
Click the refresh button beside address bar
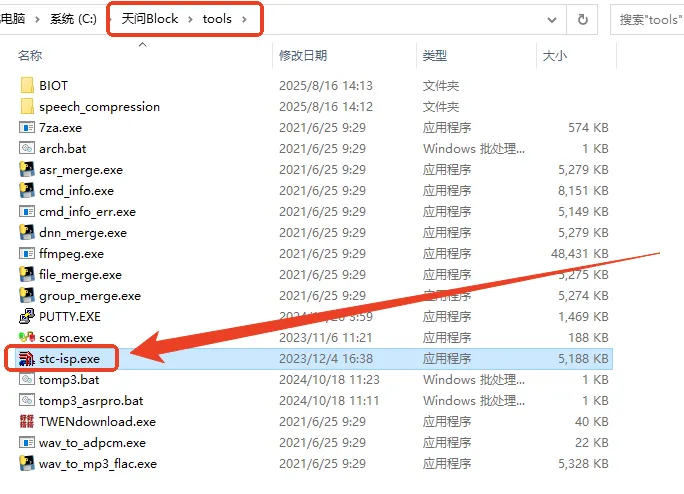point(582,19)
